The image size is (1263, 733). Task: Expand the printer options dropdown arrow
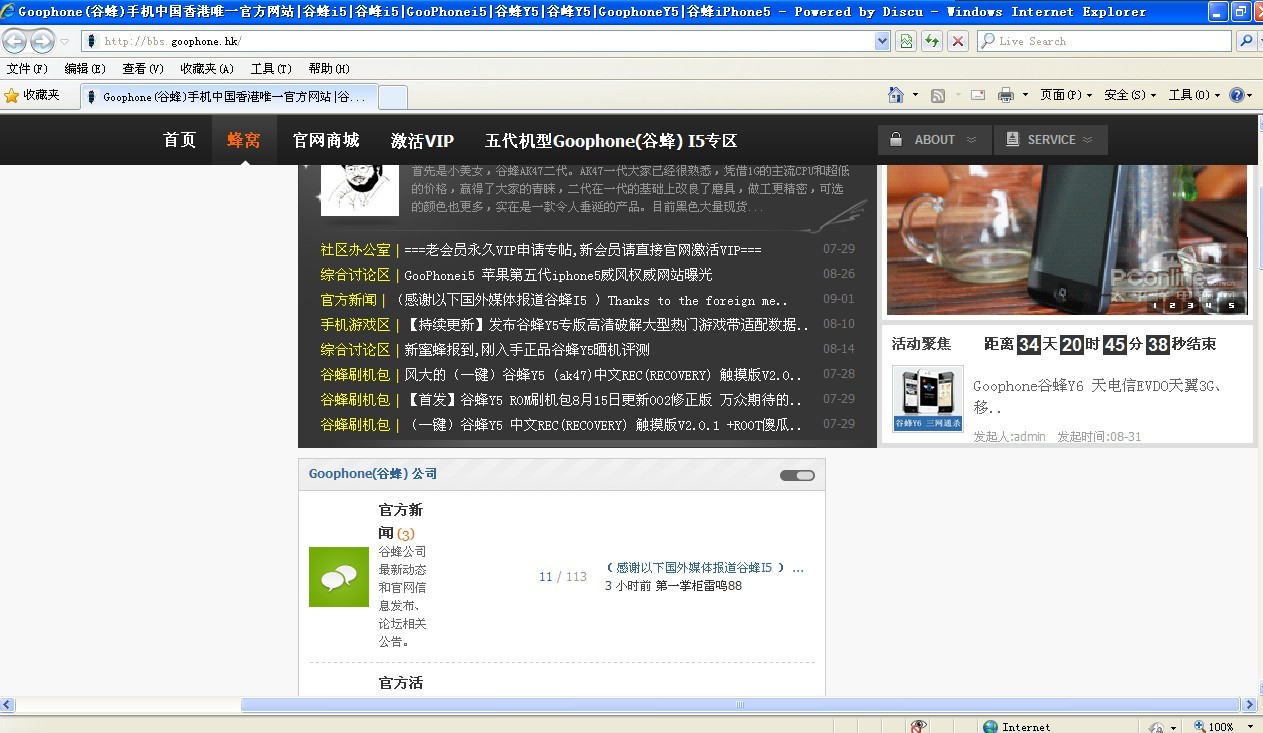(x=1025, y=95)
